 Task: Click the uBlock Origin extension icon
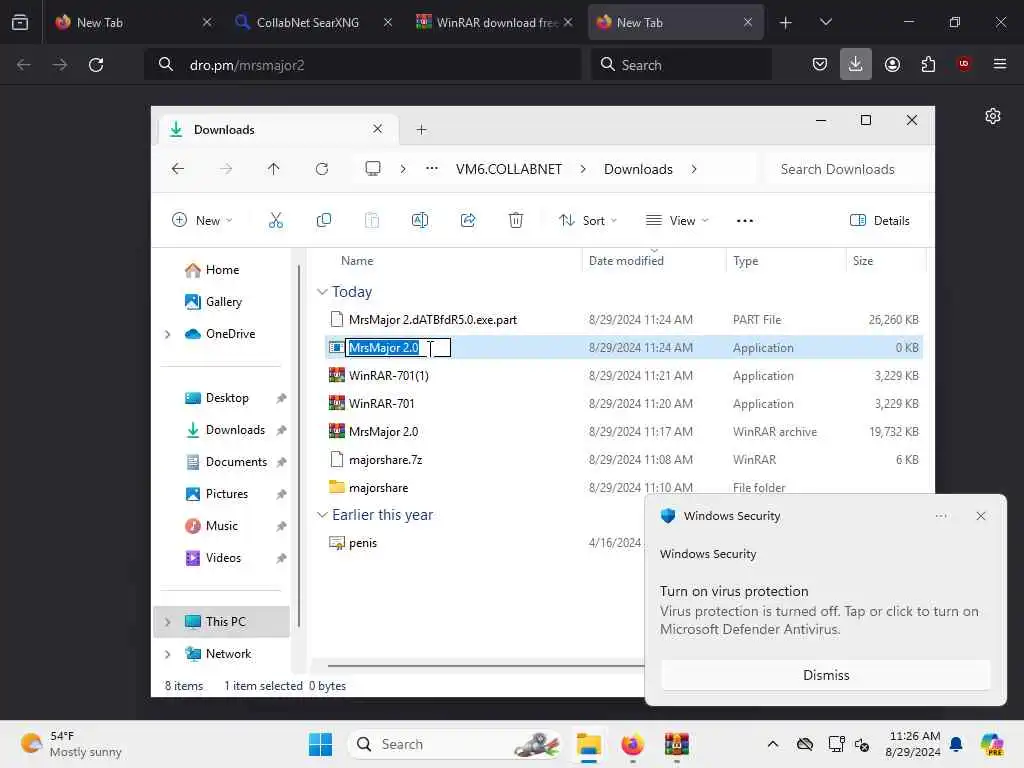click(964, 64)
